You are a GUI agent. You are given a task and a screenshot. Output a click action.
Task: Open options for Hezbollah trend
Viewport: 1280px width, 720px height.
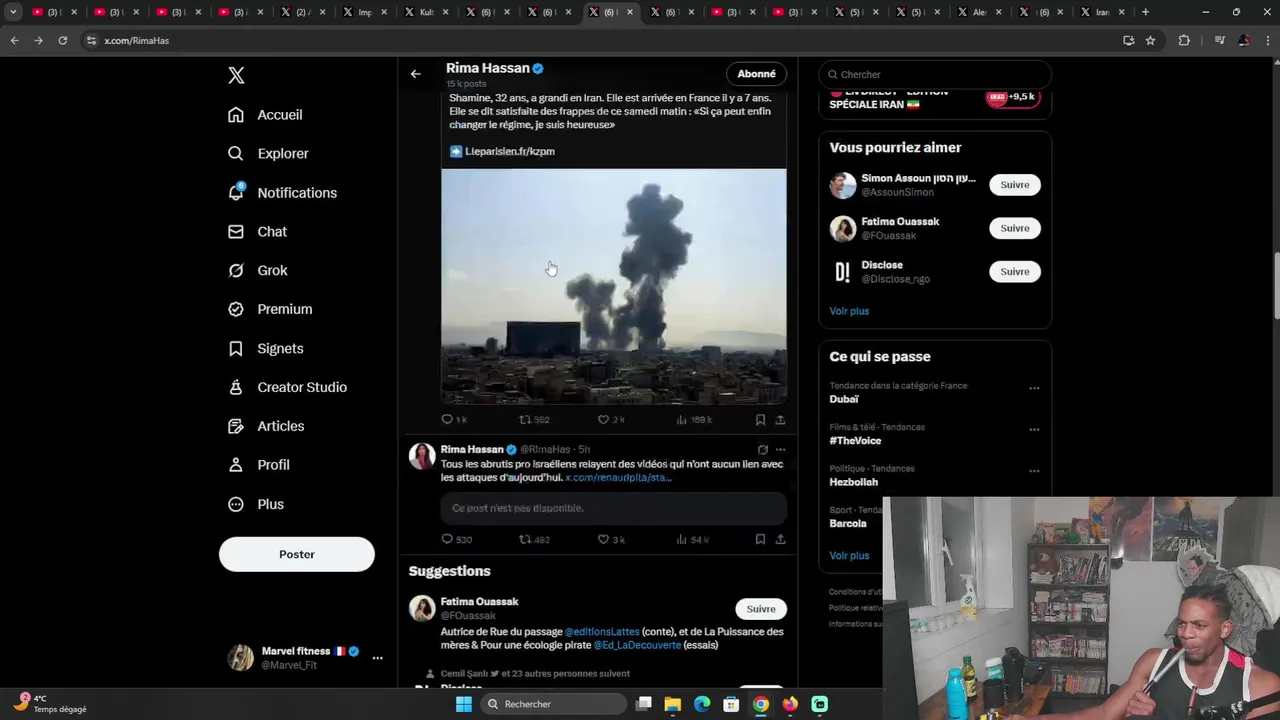(x=1034, y=471)
